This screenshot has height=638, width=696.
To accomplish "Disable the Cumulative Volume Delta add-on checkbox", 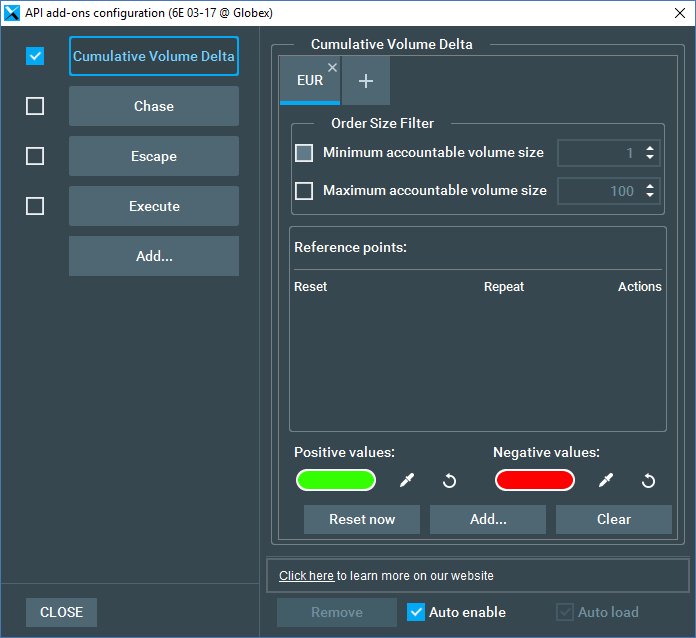I will (x=35, y=56).
